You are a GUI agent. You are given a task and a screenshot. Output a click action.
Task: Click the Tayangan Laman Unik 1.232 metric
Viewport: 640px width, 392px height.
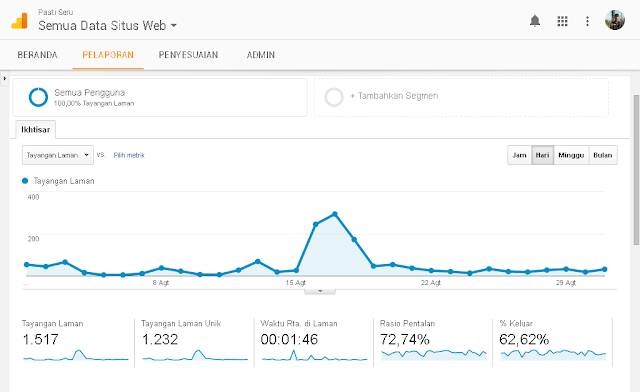point(160,339)
